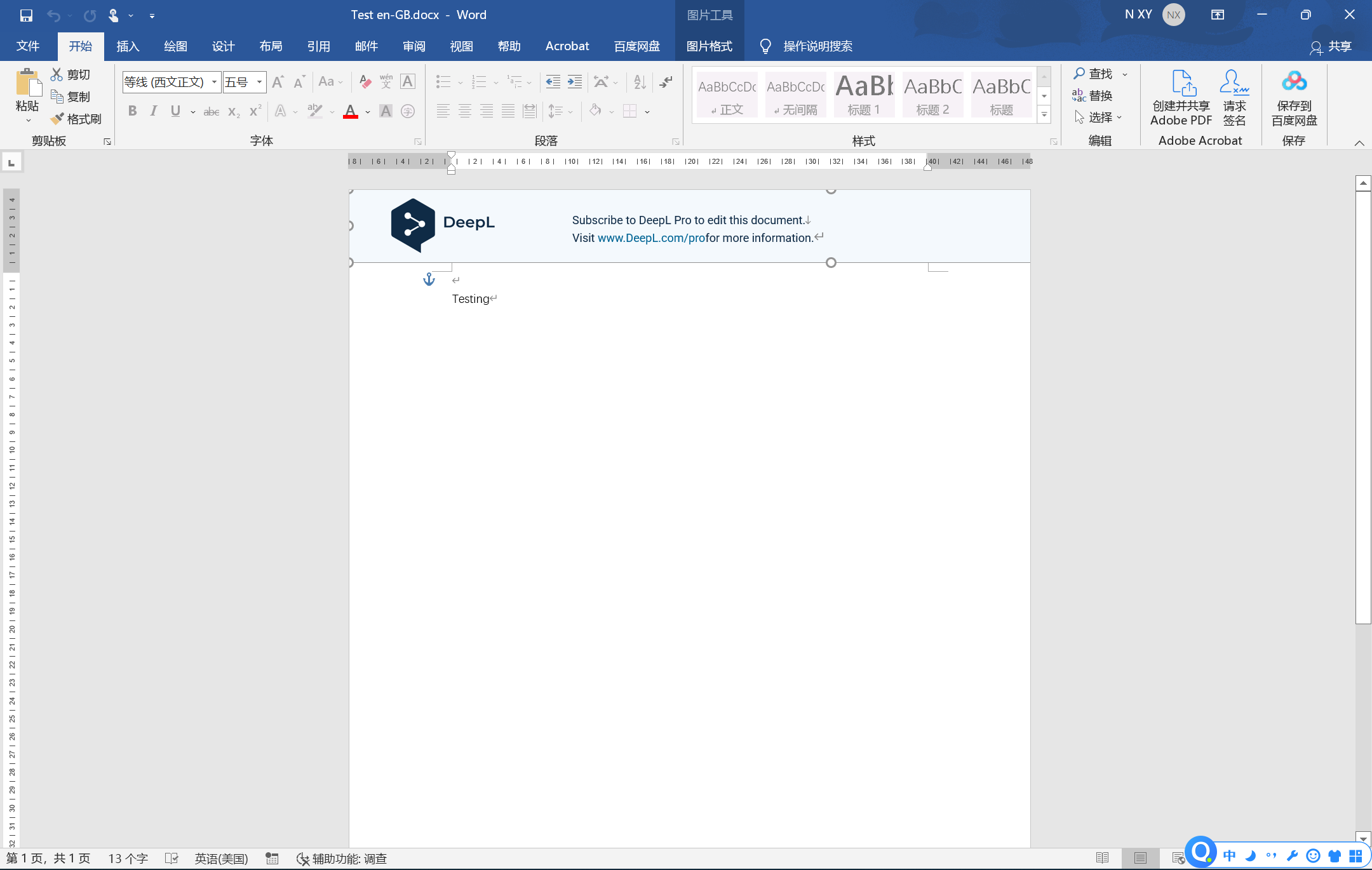Open the 插入 (Insert) ribbon tab
This screenshot has height=870, width=1372.
pyautogui.click(x=128, y=46)
